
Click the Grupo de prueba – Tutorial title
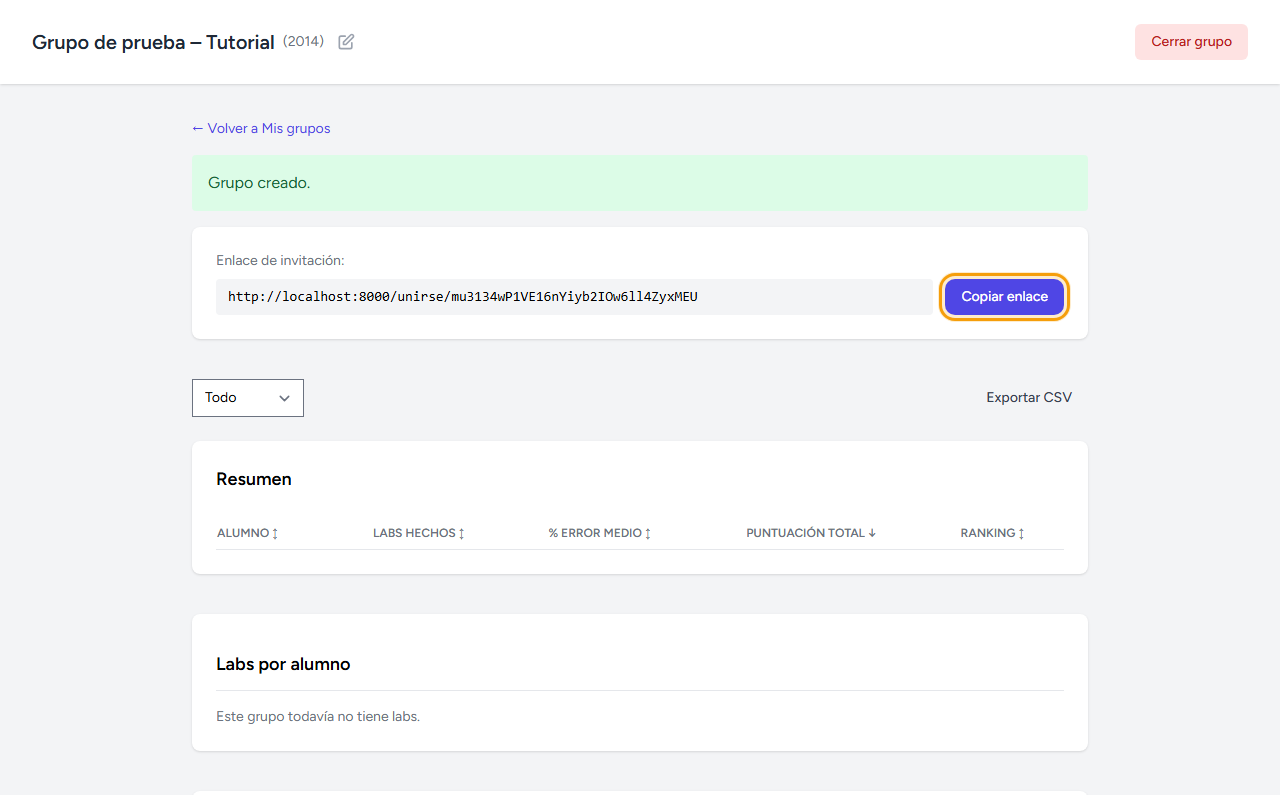coord(153,43)
